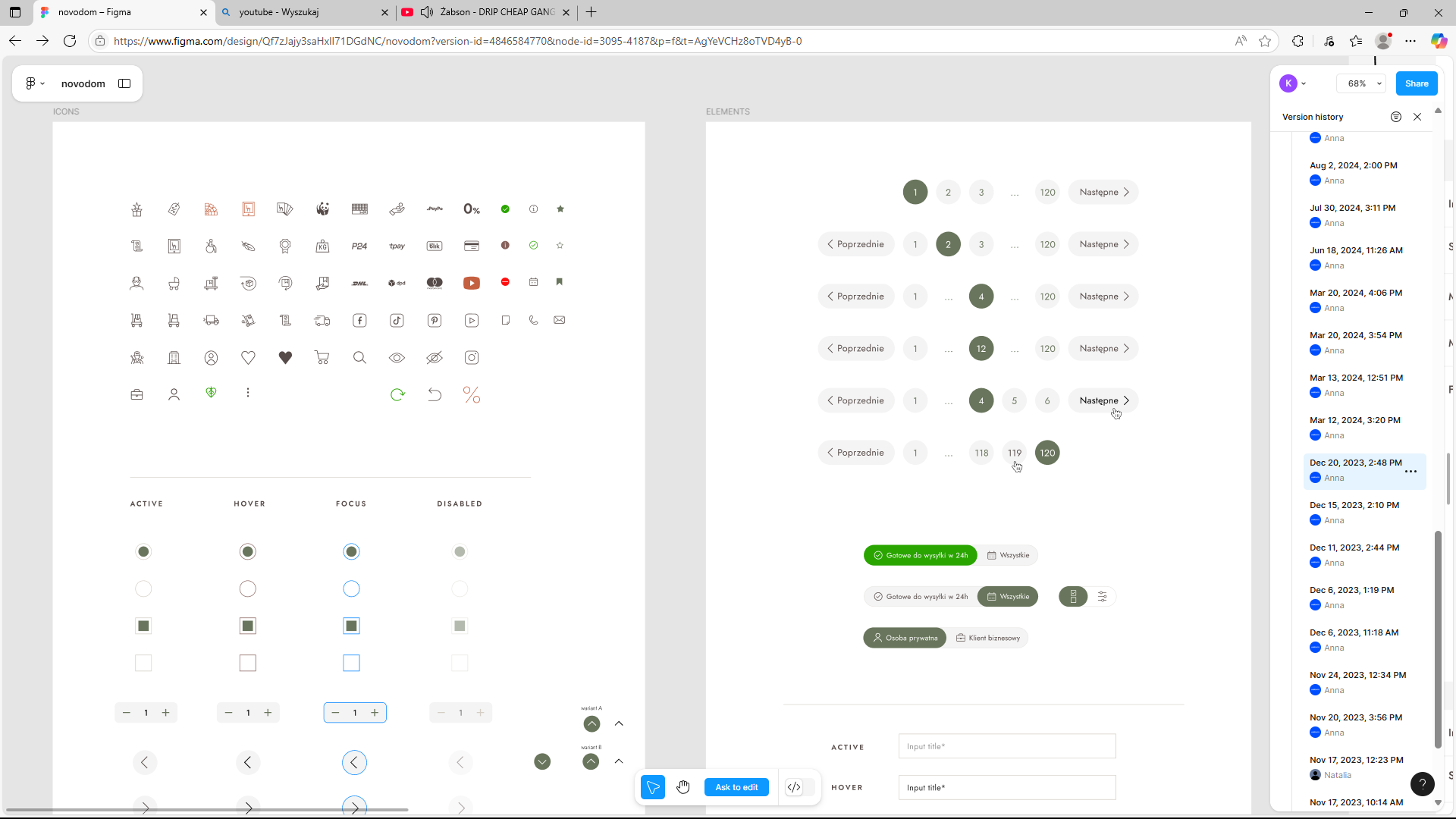Screen dimensions: 1456x819
Task: Select the Move tool in bottom toolbar
Action: pyautogui.click(x=652, y=787)
